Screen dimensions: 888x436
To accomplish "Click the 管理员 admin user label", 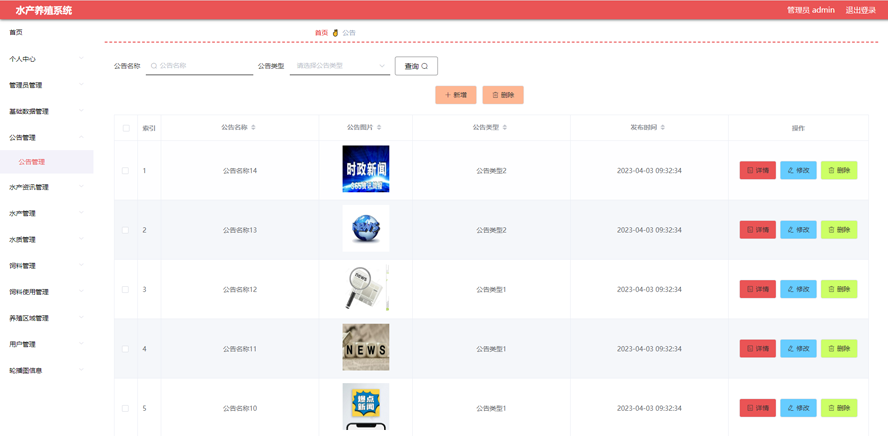I will (x=811, y=10).
